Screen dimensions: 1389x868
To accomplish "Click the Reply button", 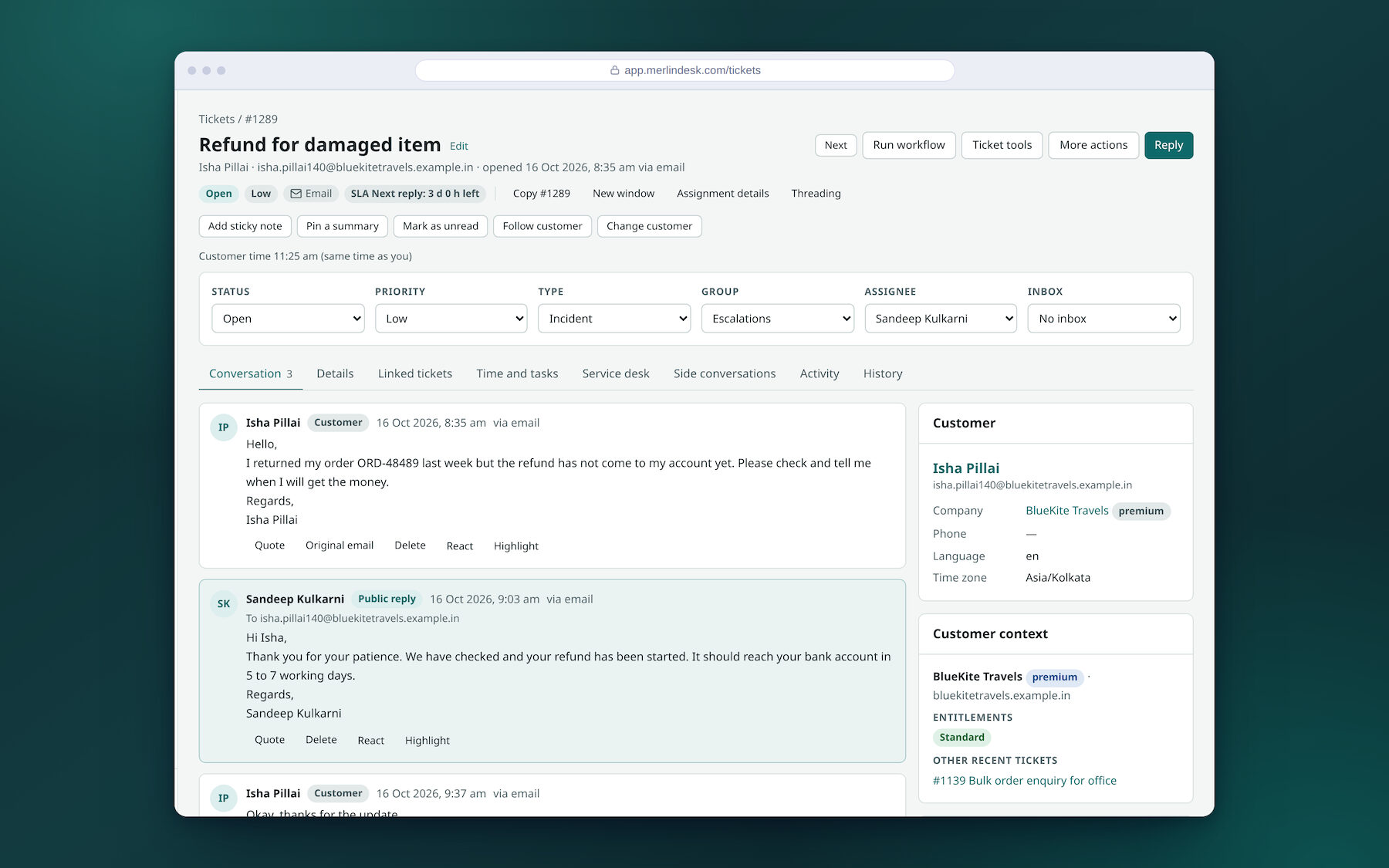I will (x=1168, y=145).
